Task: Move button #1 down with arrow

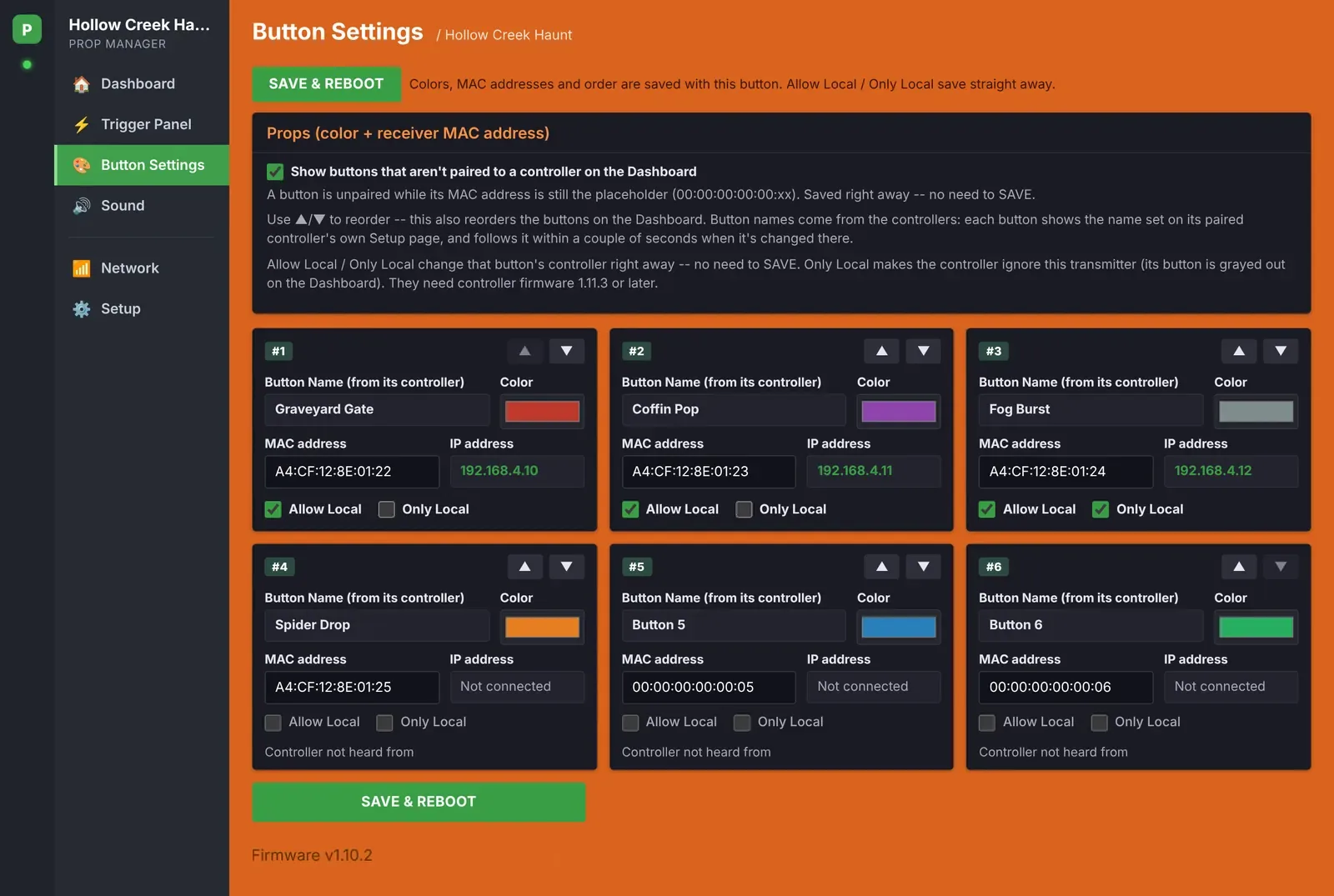Action: pos(566,351)
